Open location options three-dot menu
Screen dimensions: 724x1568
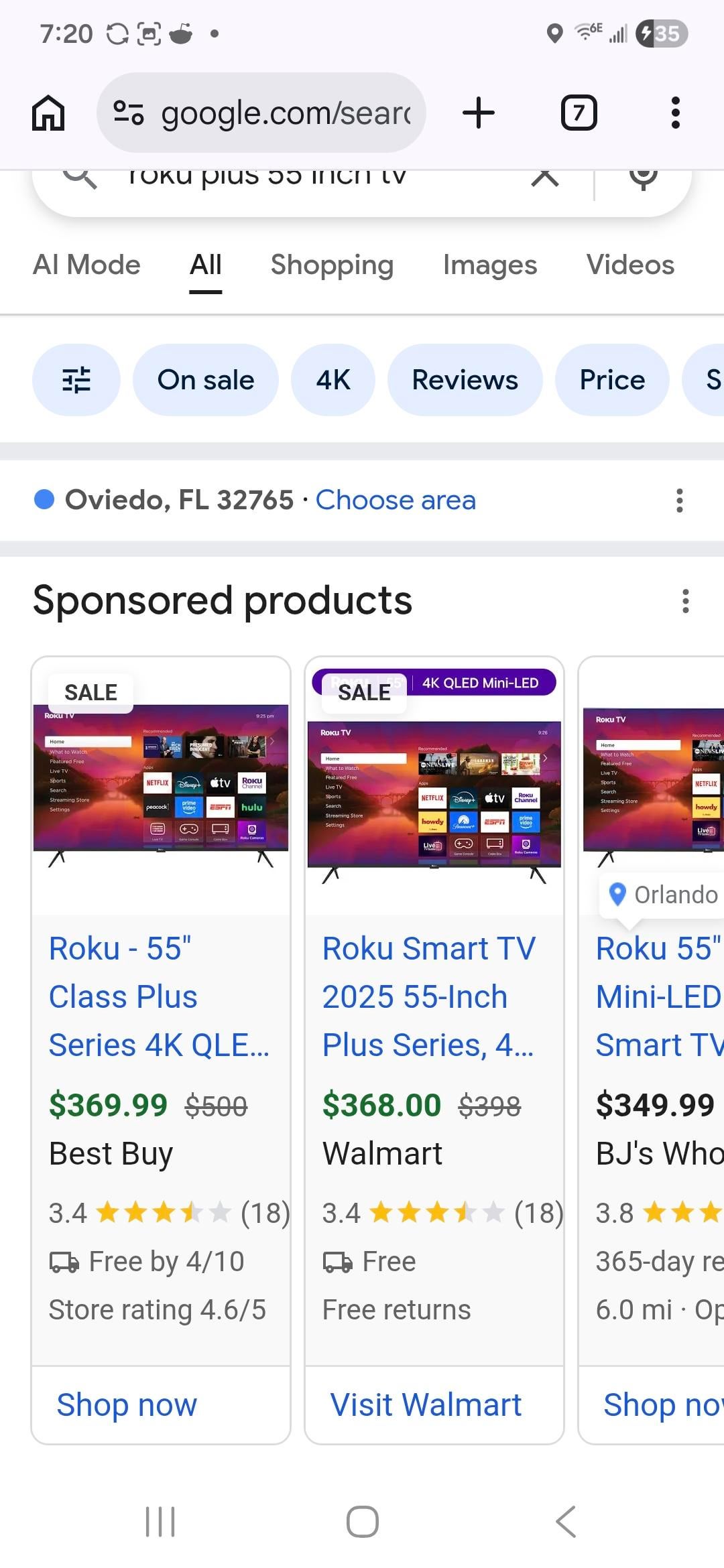click(x=679, y=501)
